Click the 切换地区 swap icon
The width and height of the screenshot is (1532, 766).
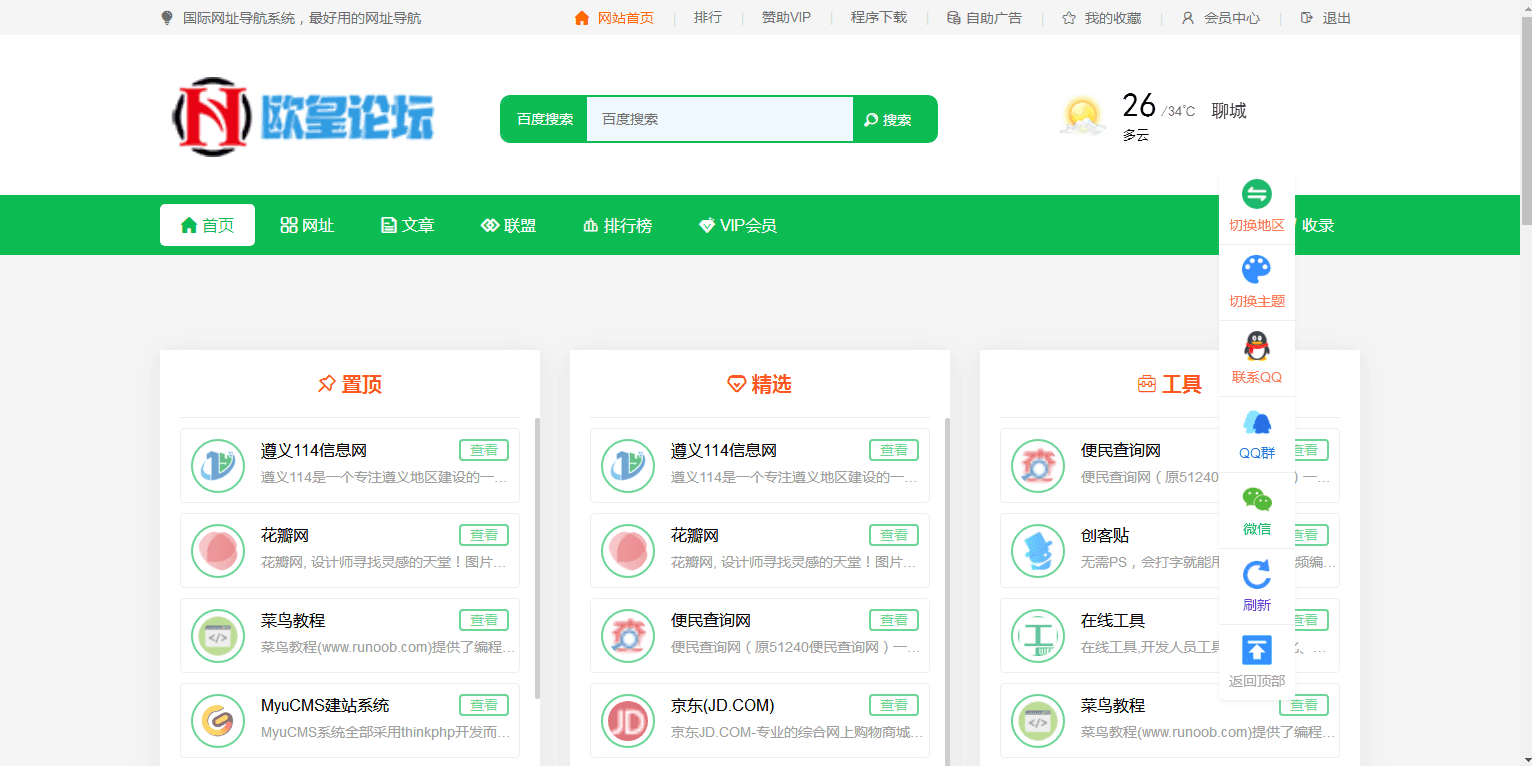click(1256, 194)
